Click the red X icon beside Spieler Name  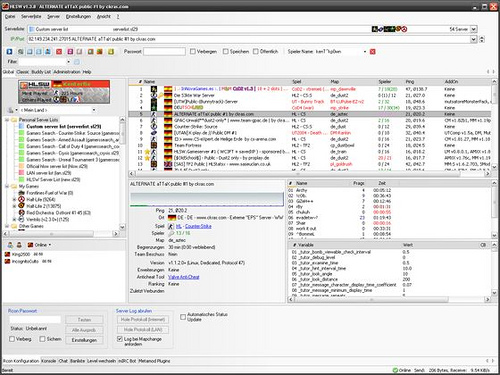[x=373, y=52]
